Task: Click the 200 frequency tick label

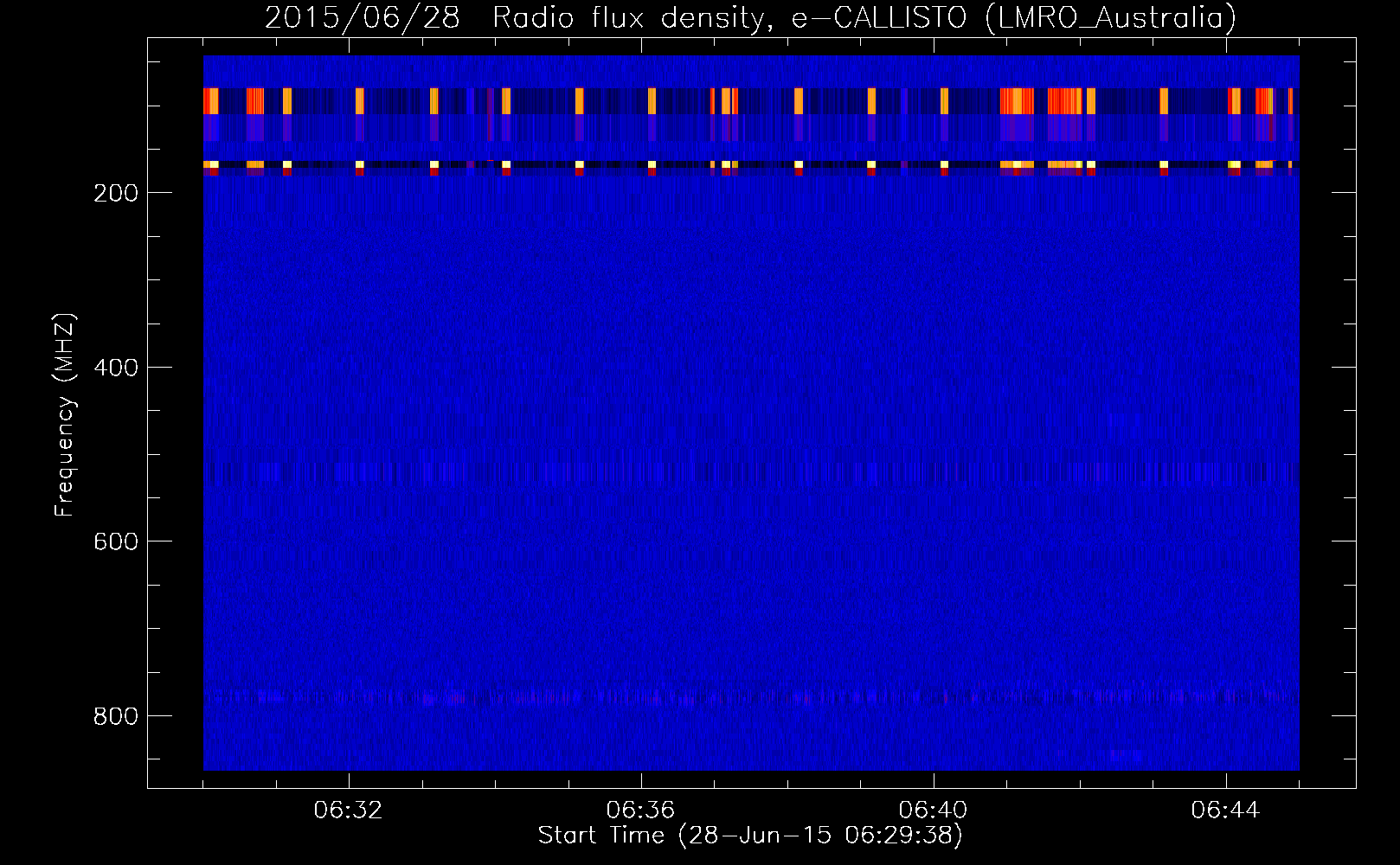Action: (116, 193)
